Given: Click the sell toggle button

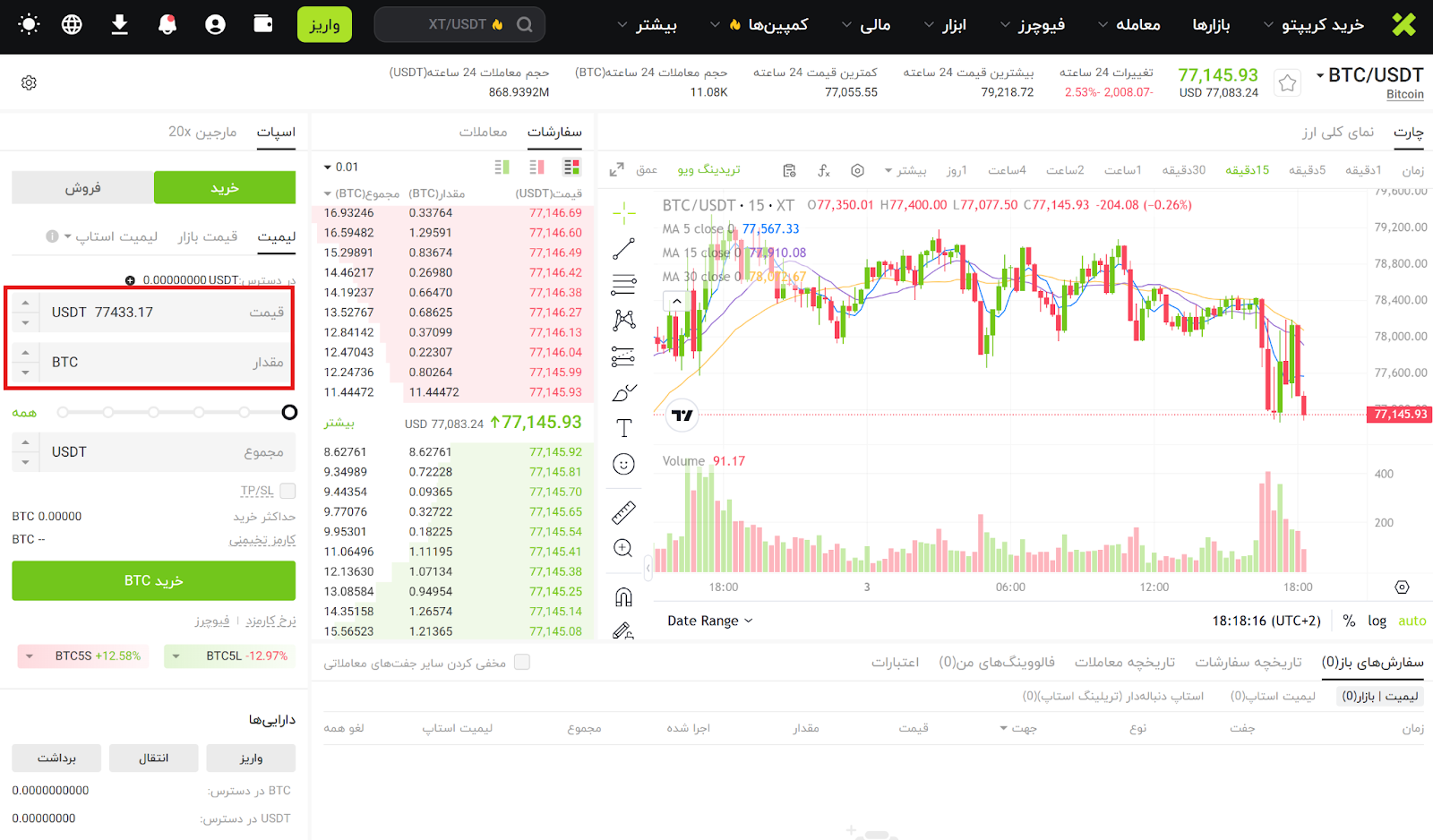Looking at the screenshot, I should click(x=82, y=187).
